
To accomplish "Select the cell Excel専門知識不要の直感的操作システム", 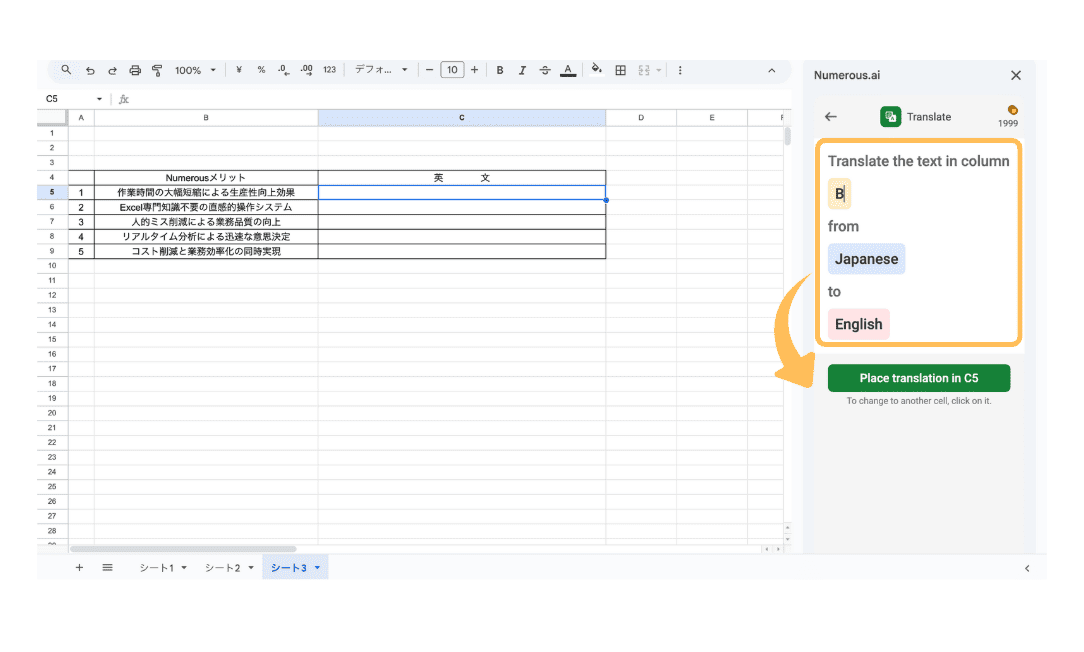I will pyautogui.click(x=206, y=207).
